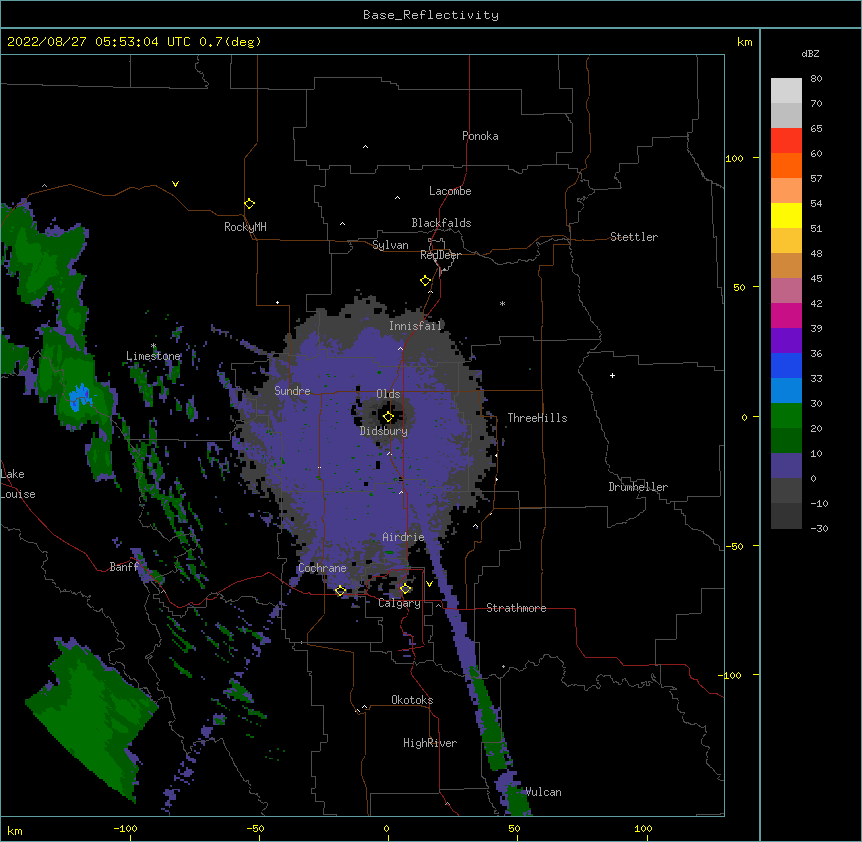Screen dimensions: 862x842
Task: Click the Base_Reflectivity title text
Action: 431,15
